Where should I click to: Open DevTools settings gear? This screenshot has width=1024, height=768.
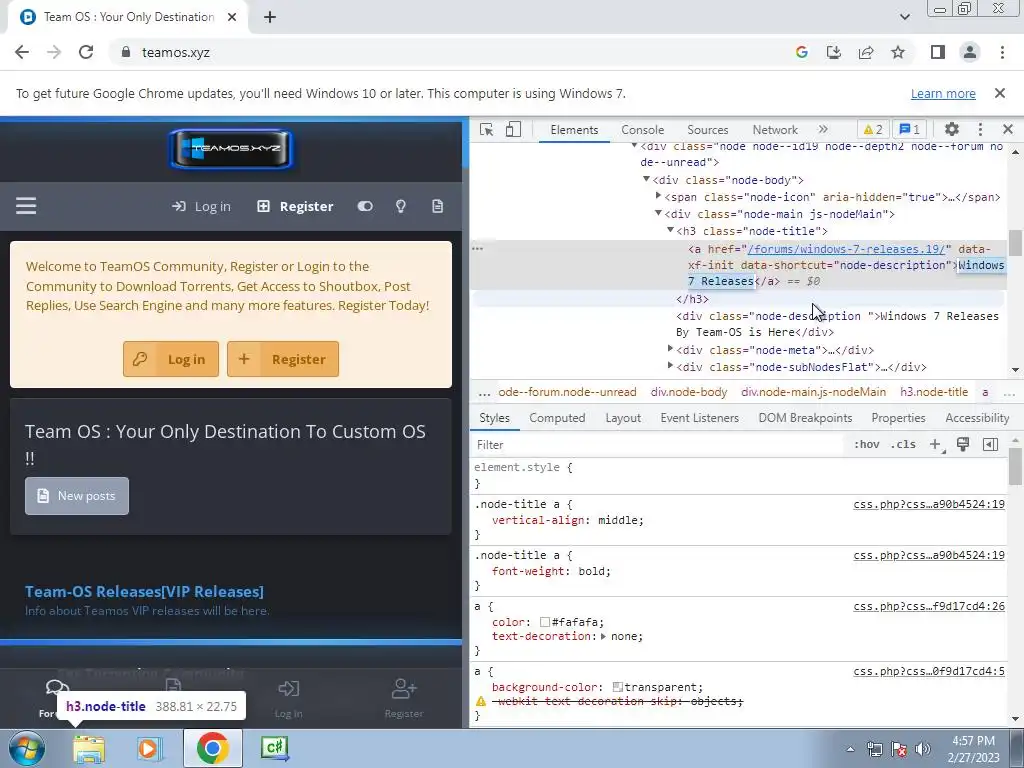click(x=952, y=129)
